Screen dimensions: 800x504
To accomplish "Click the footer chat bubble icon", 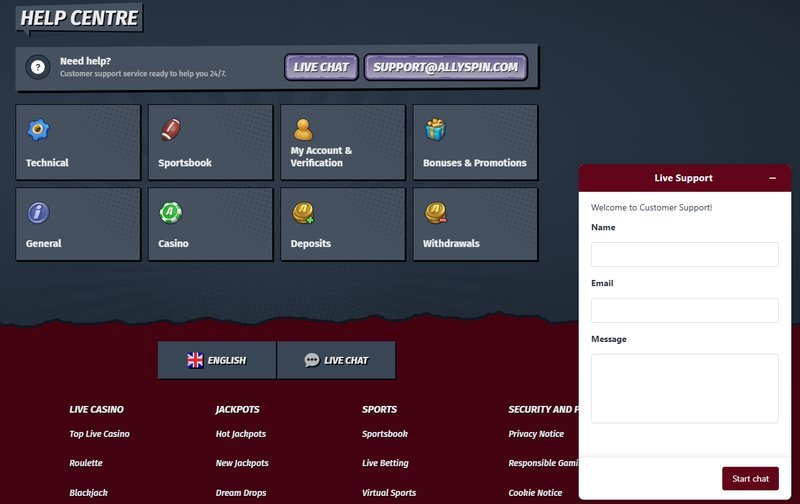I will tap(312, 360).
